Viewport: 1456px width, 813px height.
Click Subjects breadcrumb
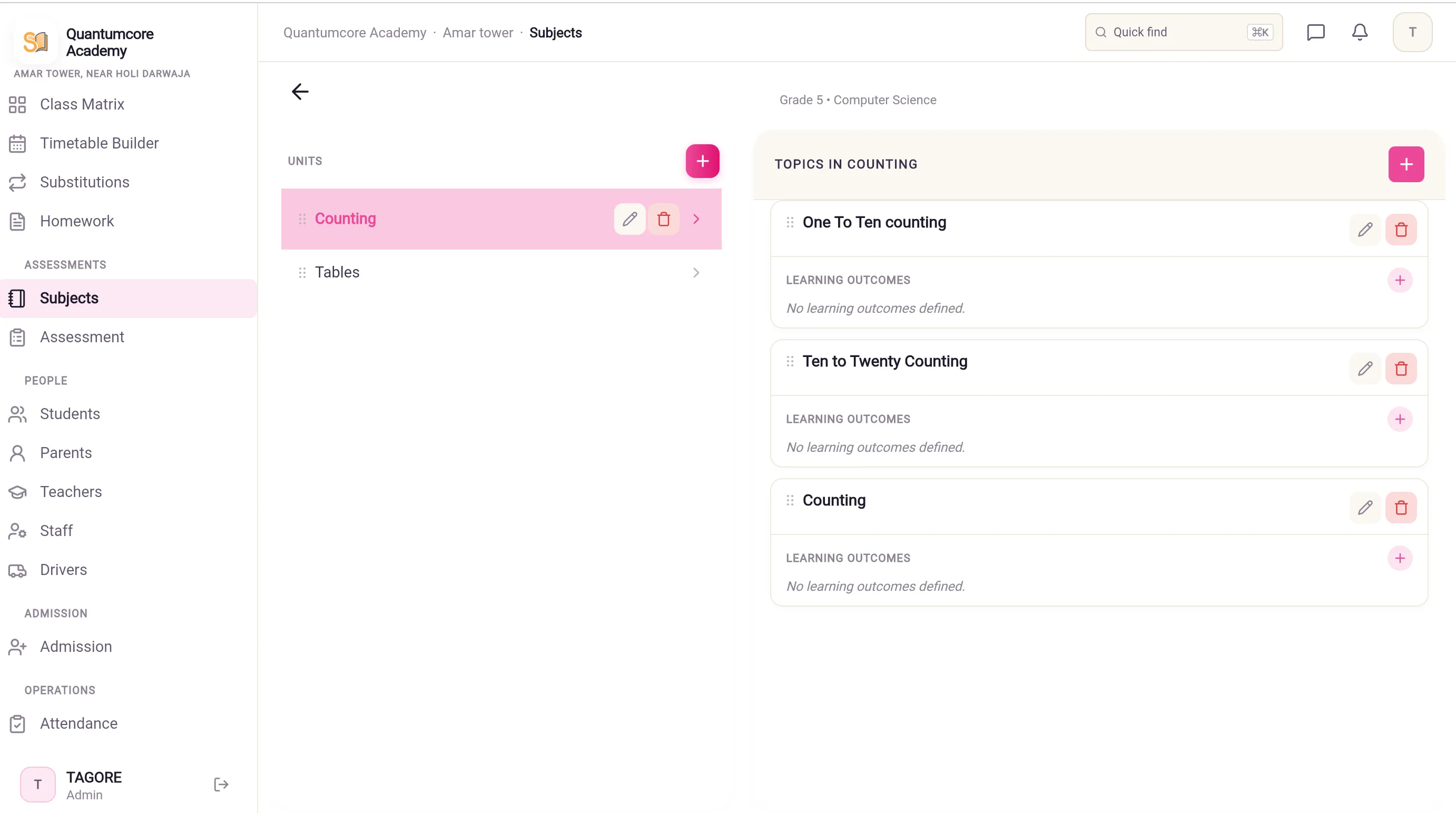556,33
